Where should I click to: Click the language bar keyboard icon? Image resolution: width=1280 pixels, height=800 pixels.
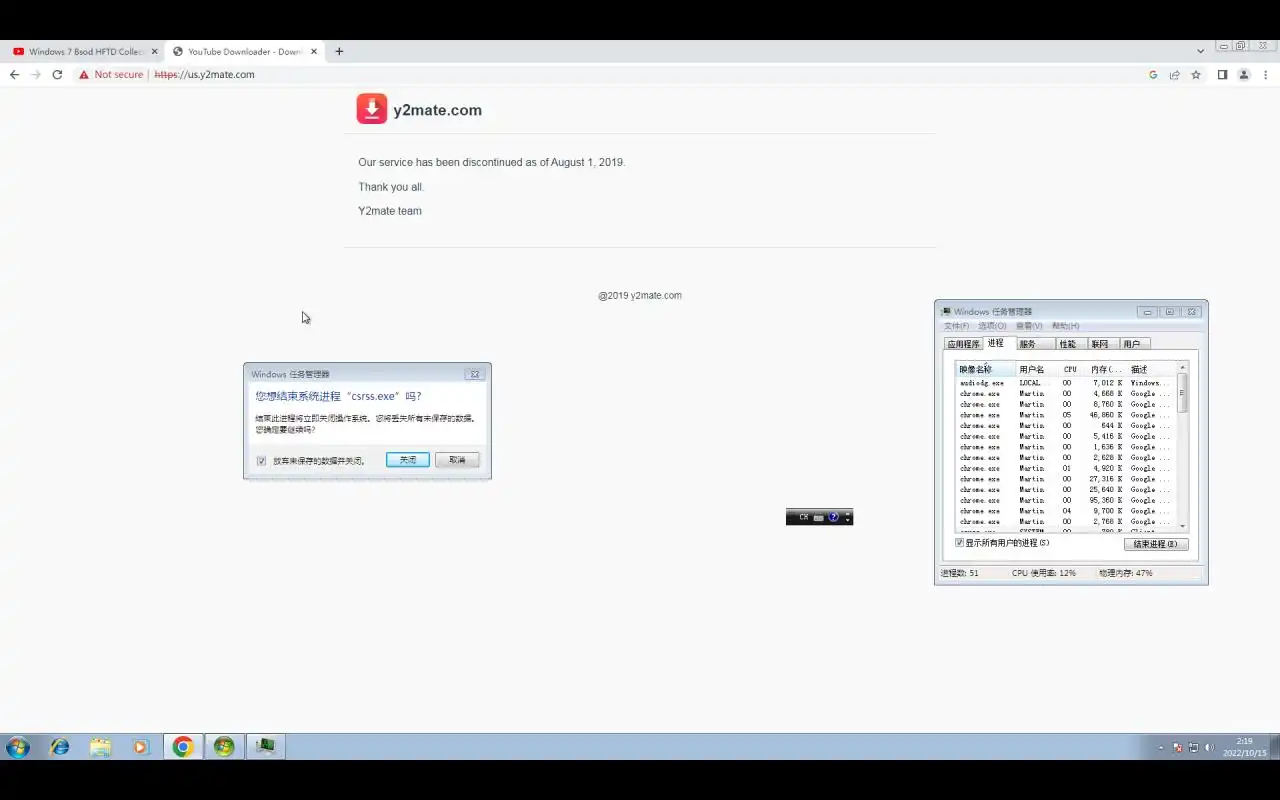pyautogui.click(x=818, y=517)
